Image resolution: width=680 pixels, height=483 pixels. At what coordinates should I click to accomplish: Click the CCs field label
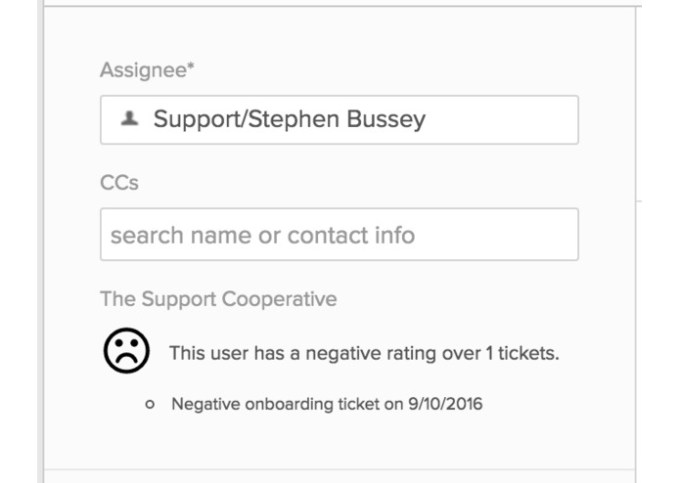point(119,183)
